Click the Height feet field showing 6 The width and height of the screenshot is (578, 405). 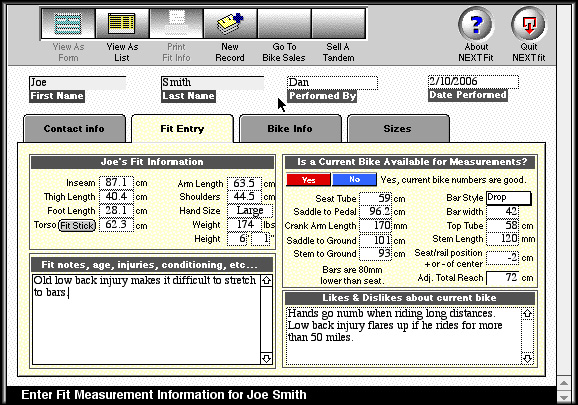pos(237,239)
